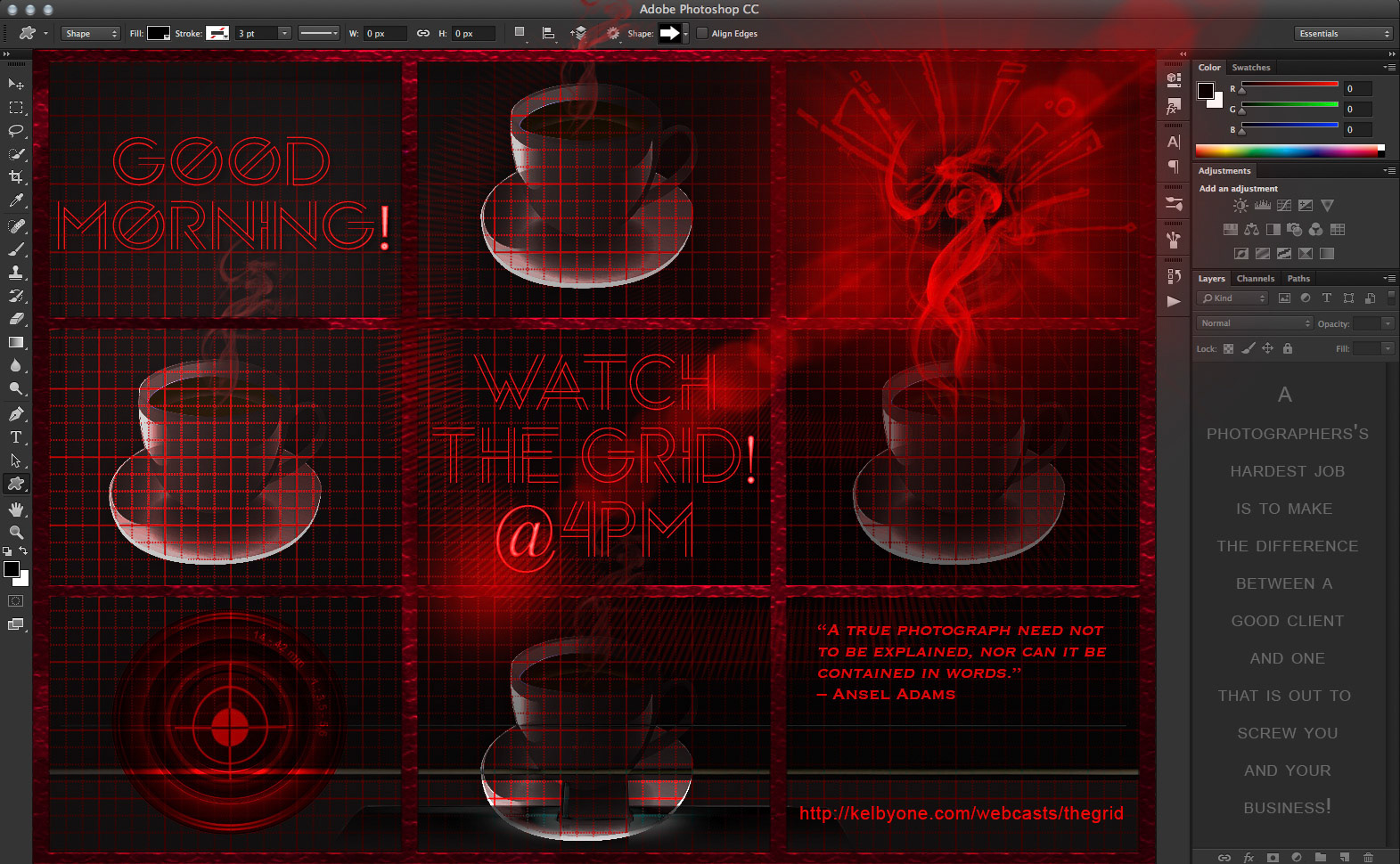Open the Color panel options menu
This screenshot has width=1400, height=864.
[x=1389, y=68]
